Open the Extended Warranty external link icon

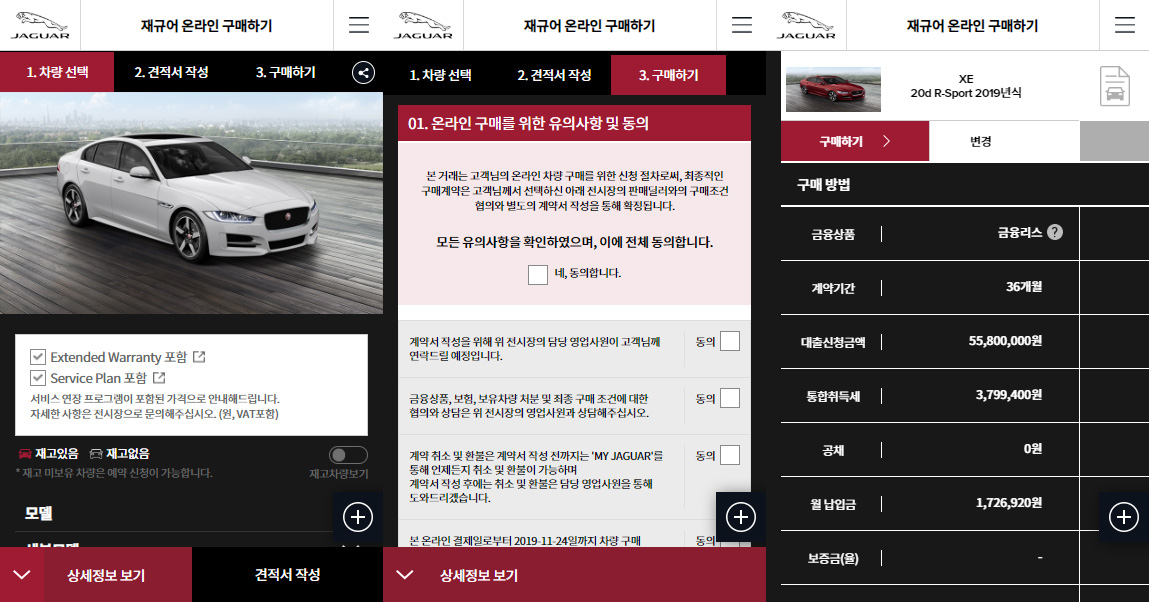199,357
